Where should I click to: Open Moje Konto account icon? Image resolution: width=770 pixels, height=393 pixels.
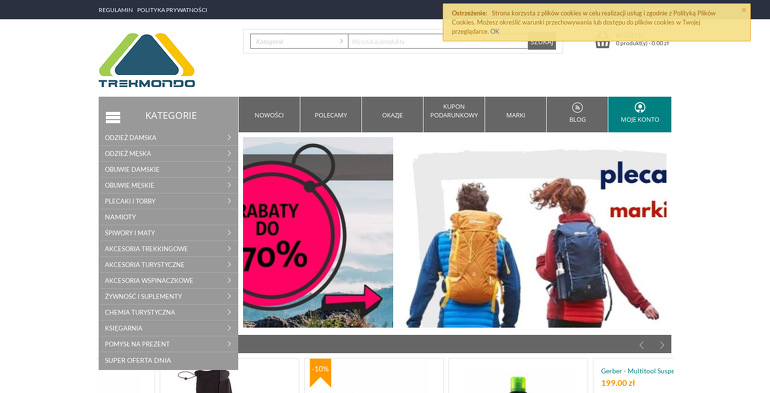coord(639,107)
